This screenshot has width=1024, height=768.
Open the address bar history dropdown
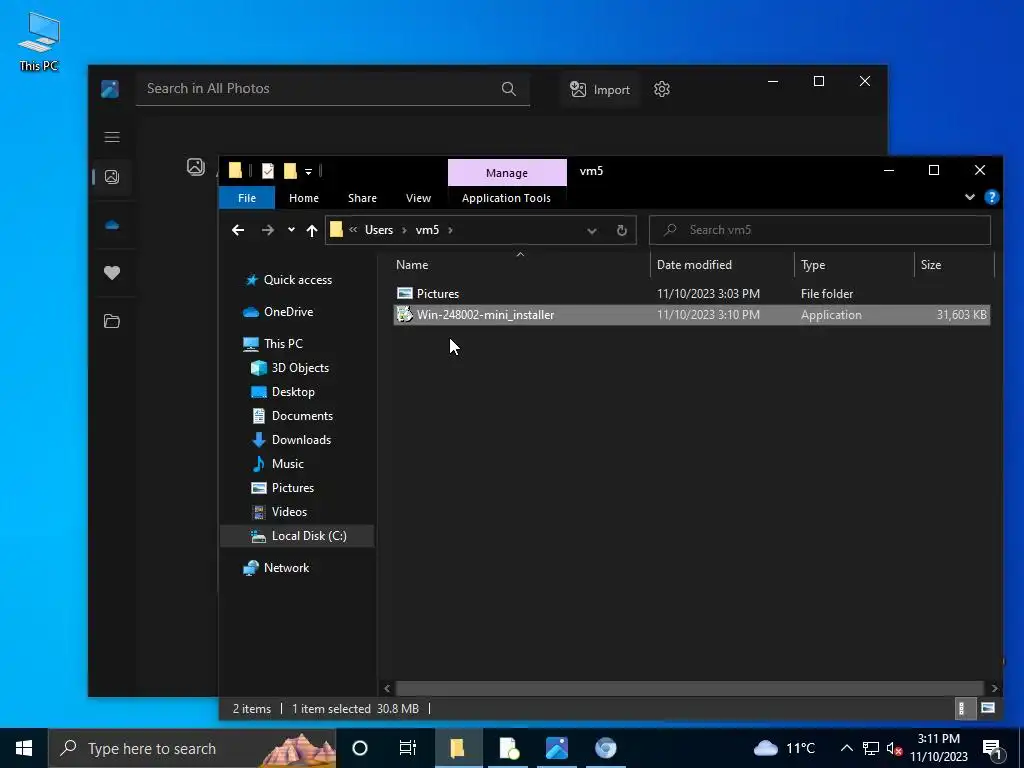(592, 231)
